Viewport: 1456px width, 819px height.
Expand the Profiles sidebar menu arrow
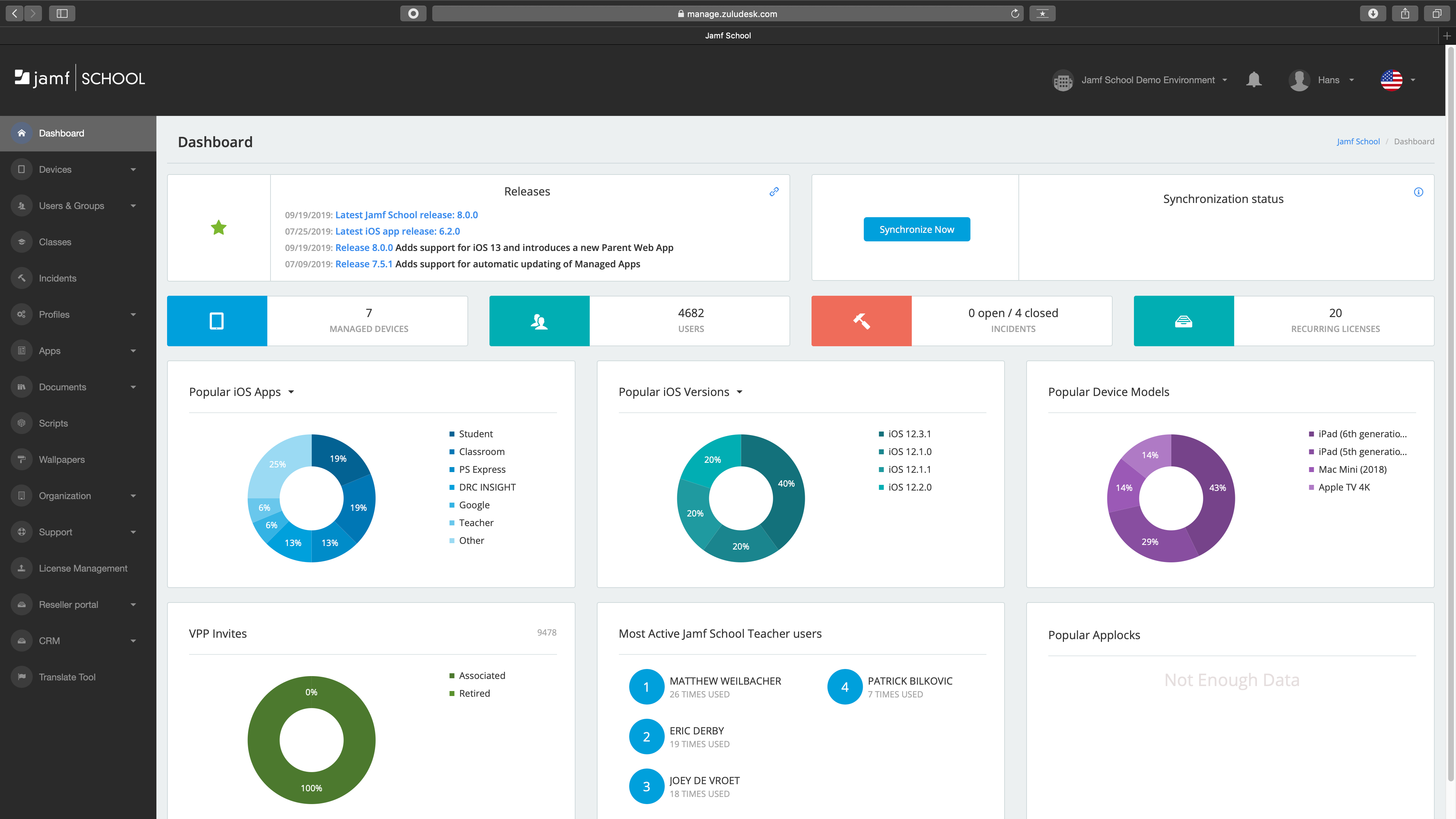pyautogui.click(x=133, y=314)
